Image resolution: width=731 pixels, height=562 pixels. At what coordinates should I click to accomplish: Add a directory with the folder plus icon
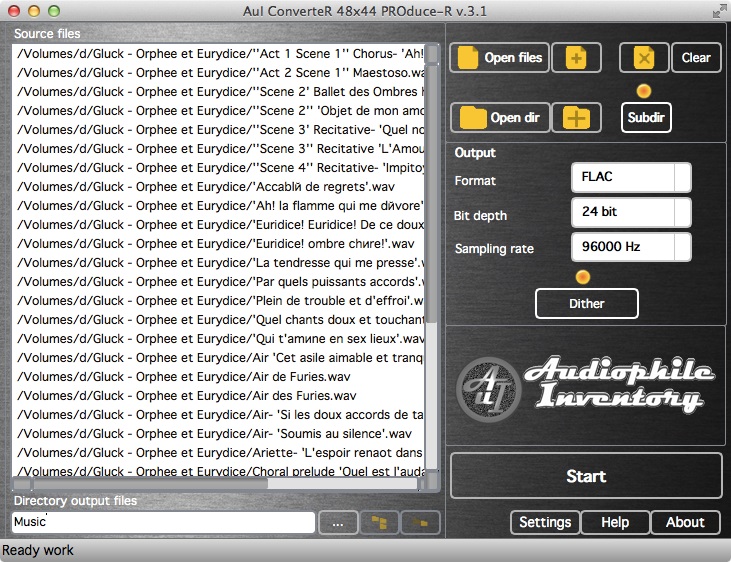click(576, 118)
